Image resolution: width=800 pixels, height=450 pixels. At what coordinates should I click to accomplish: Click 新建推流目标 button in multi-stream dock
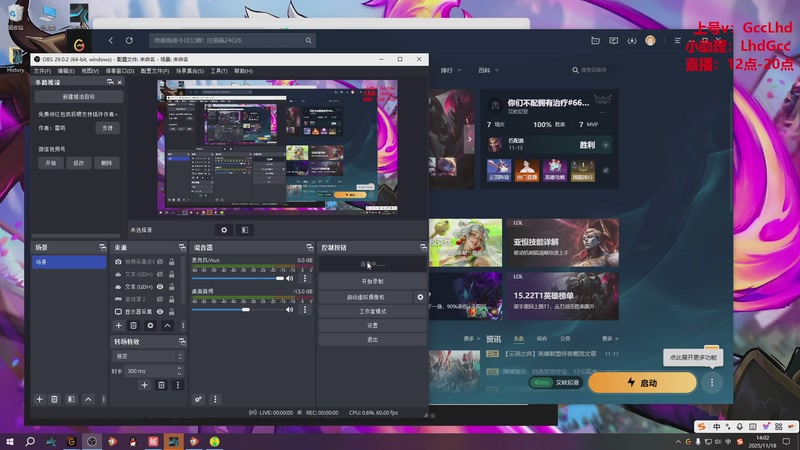pyautogui.click(x=79, y=96)
